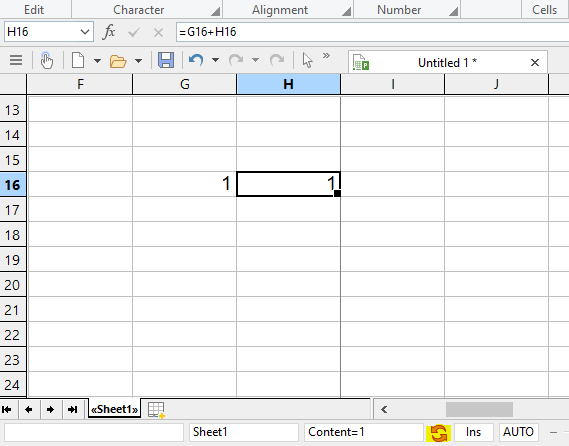Toggle the Ins insert mode indicator
The image size is (569, 446).
473,432
